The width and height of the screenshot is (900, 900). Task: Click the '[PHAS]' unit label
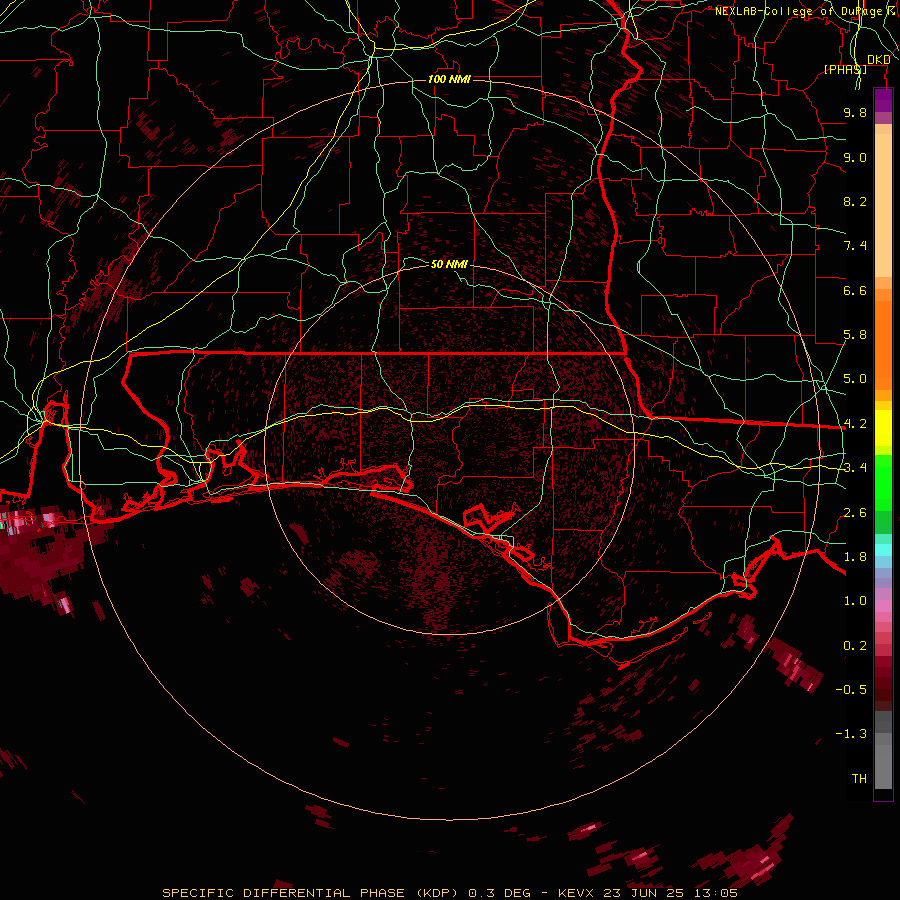845,69
